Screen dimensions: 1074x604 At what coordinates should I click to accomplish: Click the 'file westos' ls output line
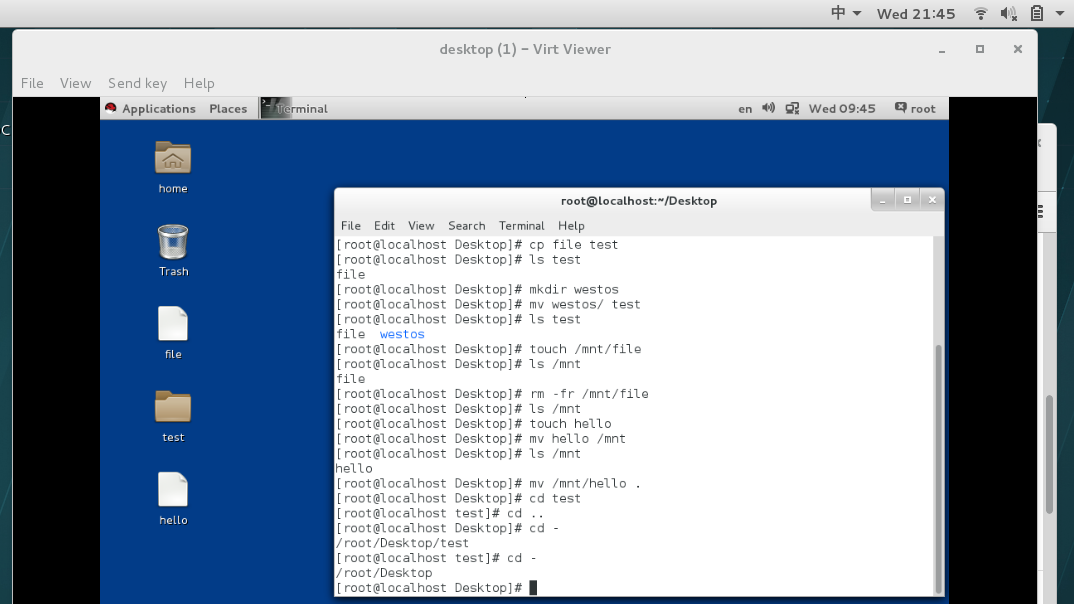380,334
